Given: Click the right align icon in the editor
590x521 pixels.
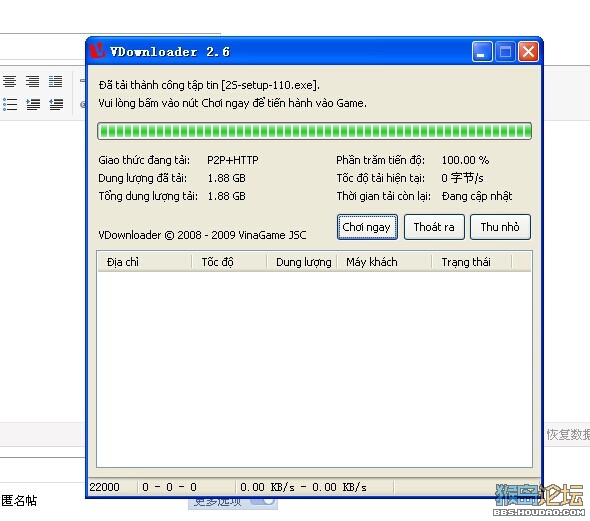Looking at the screenshot, I should (33, 81).
